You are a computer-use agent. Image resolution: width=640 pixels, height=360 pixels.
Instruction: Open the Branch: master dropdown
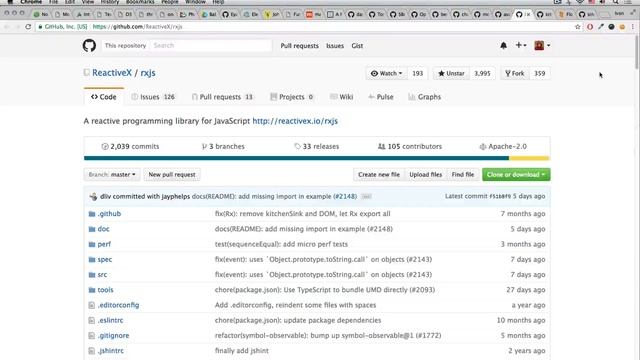pos(112,175)
